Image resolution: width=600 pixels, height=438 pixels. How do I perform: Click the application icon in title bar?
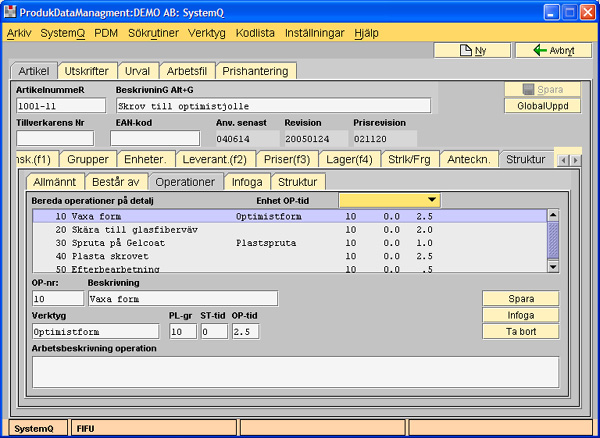pyautogui.click(x=10, y=12)
